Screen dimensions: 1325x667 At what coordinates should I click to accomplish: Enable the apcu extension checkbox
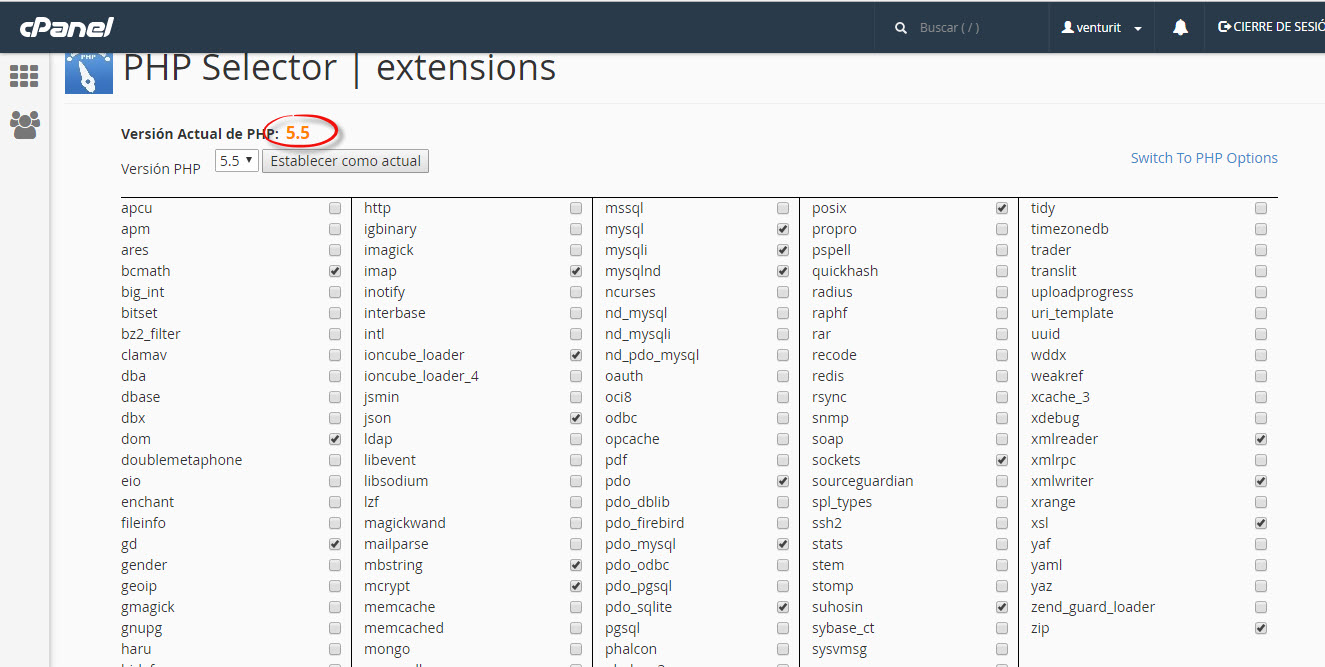coord(335,209)
